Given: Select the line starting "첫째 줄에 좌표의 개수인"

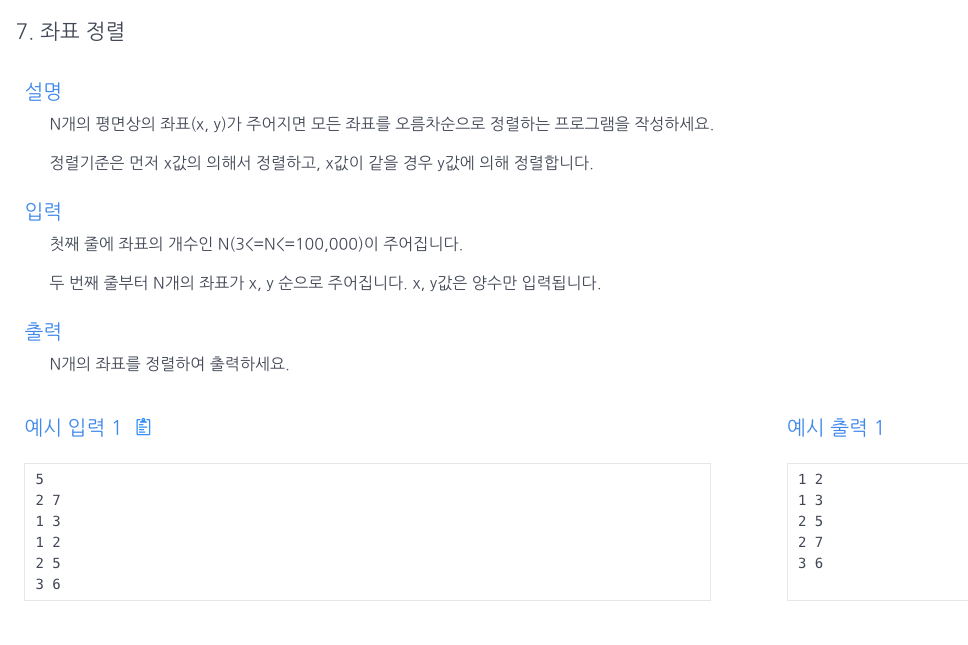Looking at the screenshot, I should pyautogui.click(x=256, y=244).
